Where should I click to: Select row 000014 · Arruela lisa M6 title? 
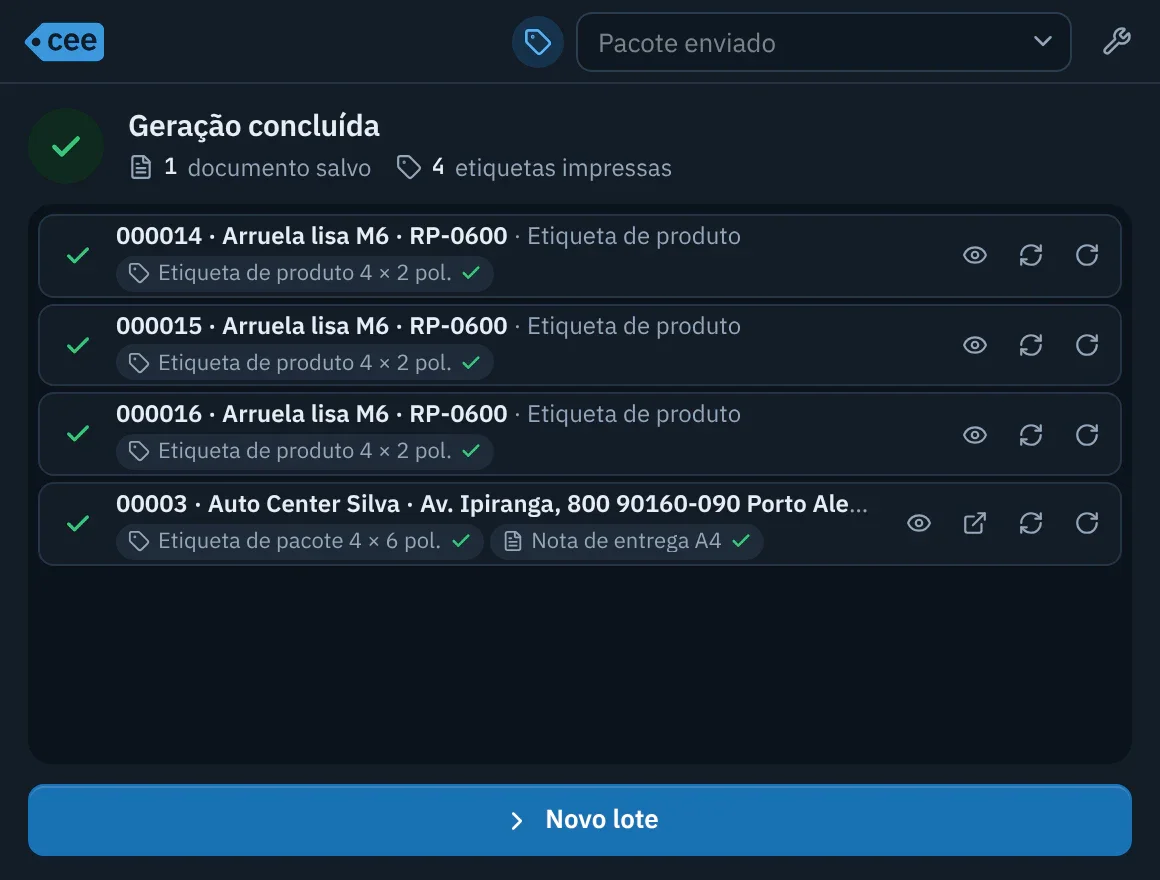click(x=311, y=236)
